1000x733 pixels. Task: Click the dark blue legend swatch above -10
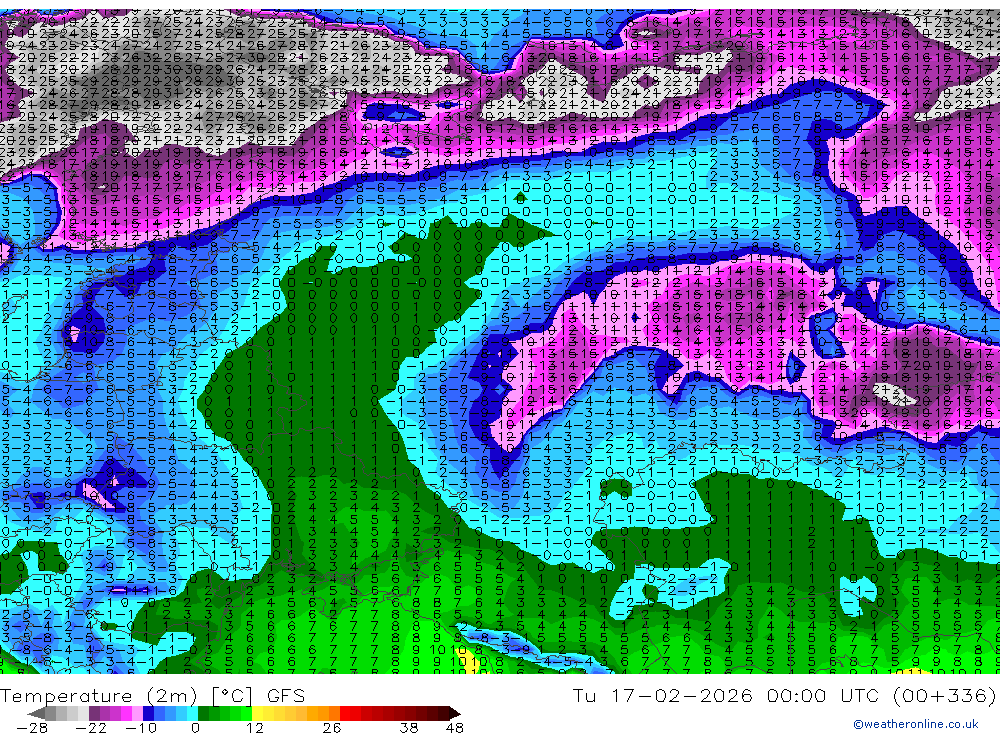click(x=149, y=714)
